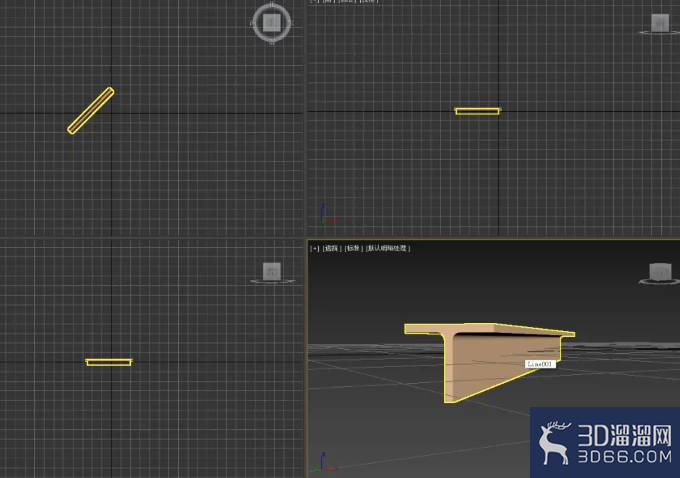Click the ViewCube face in top viewport
The width and height of the screenshot is (680, 478).
272,23
